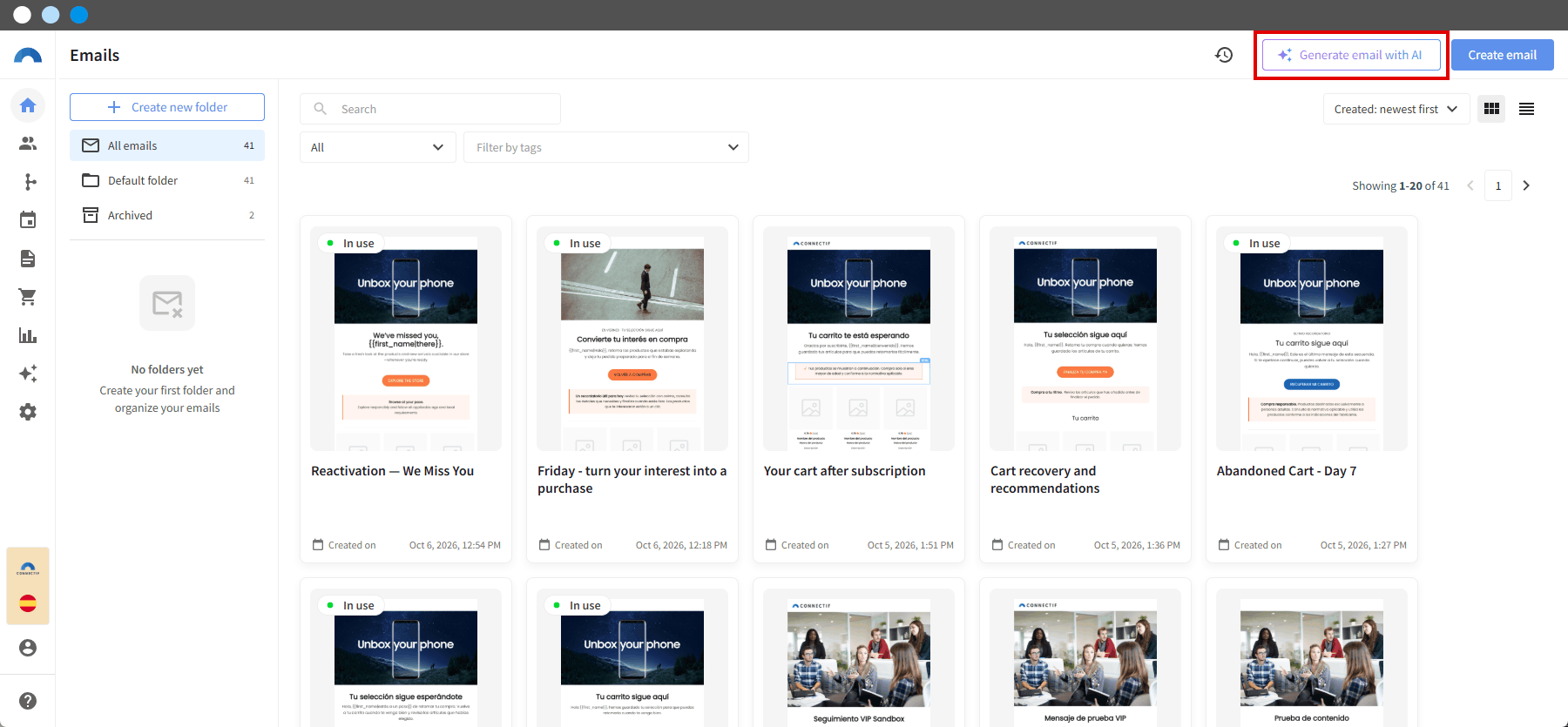Open the AI sparkle icon in sidebar
1568x727 pixels.
pyautogui.click(x=28, y=374)
